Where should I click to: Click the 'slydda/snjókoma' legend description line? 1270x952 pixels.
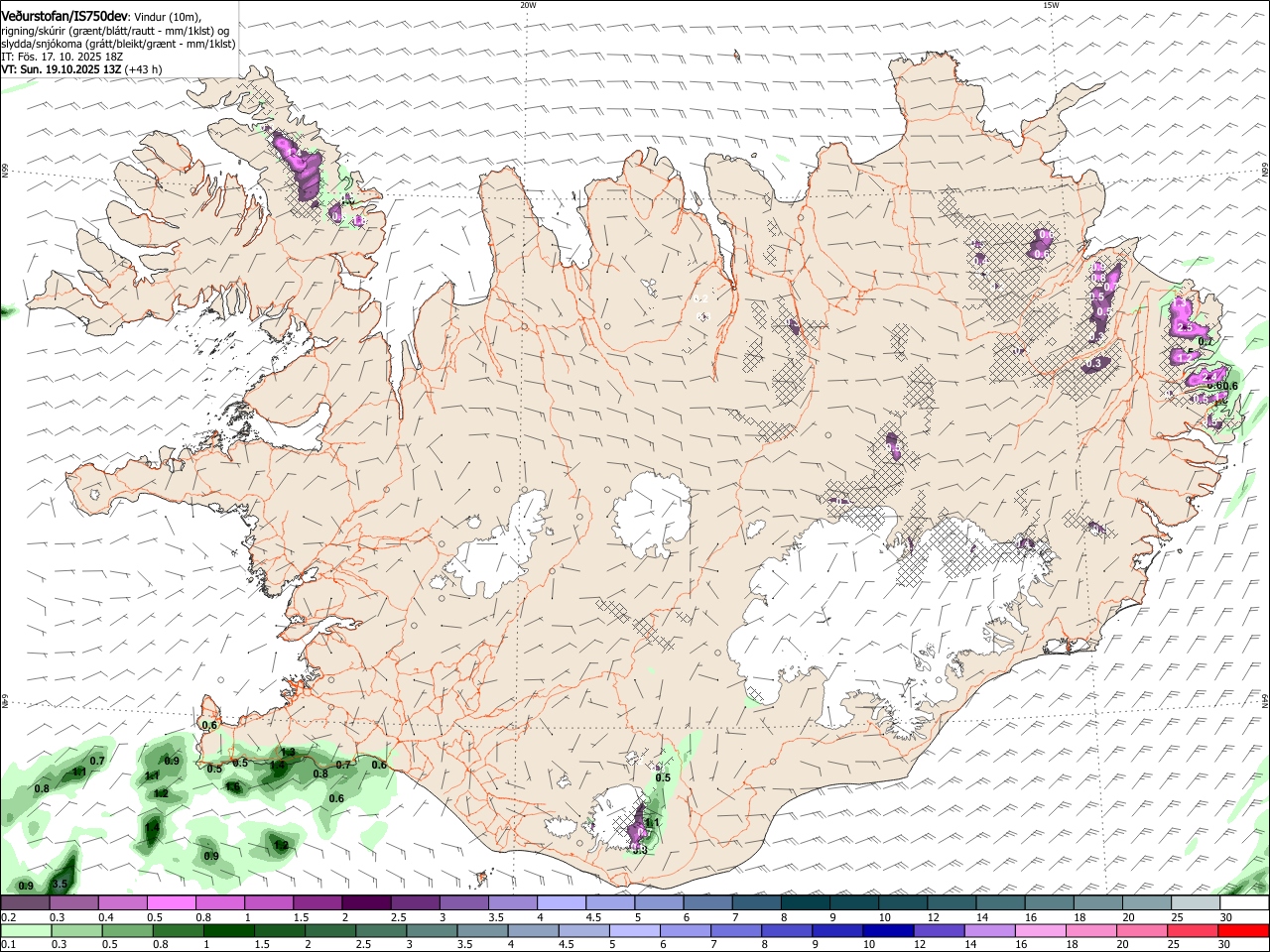(x=118, y=44)
